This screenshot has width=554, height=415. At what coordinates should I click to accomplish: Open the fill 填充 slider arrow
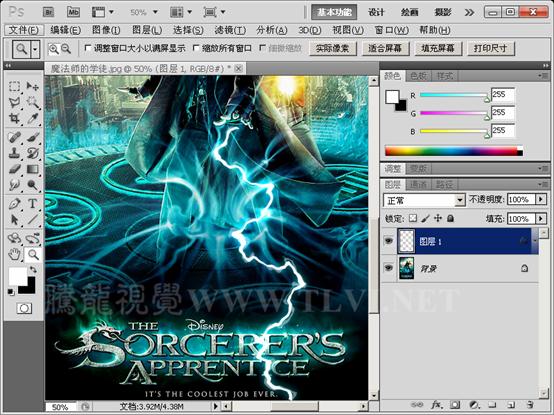[541, 219]
